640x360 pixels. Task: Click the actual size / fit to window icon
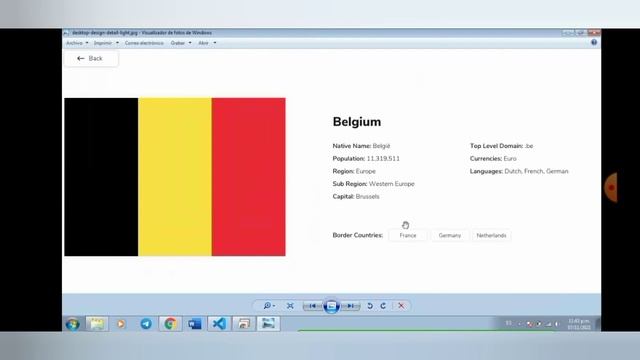click(x=290, y=306)
